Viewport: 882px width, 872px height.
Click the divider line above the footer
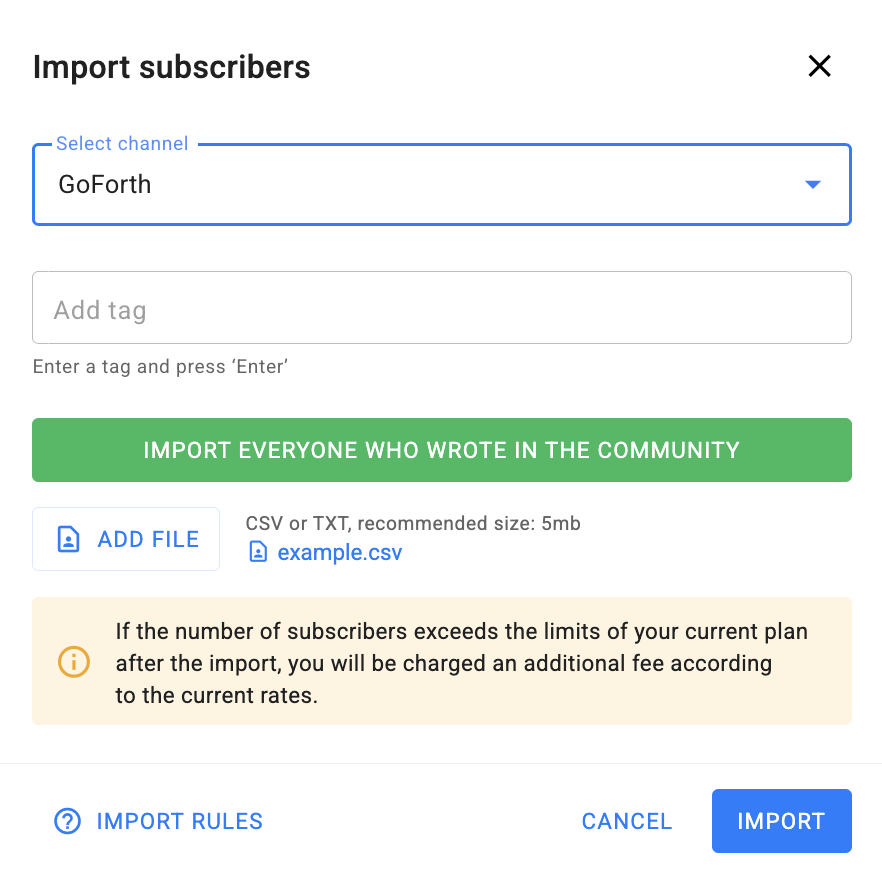(x=441, y=764)
